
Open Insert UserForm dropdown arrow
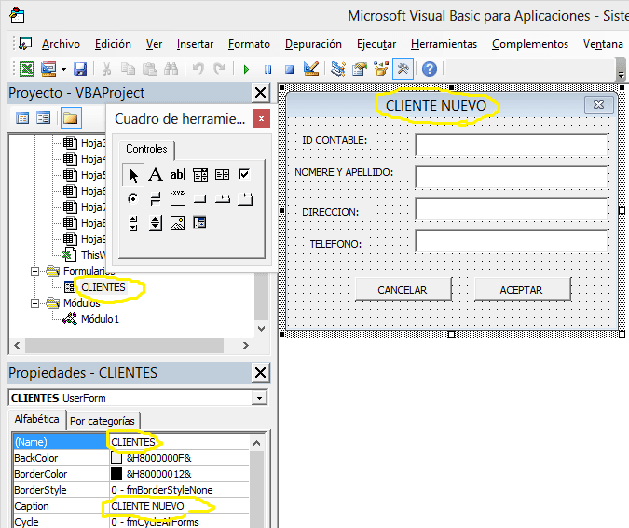[63, 69]
